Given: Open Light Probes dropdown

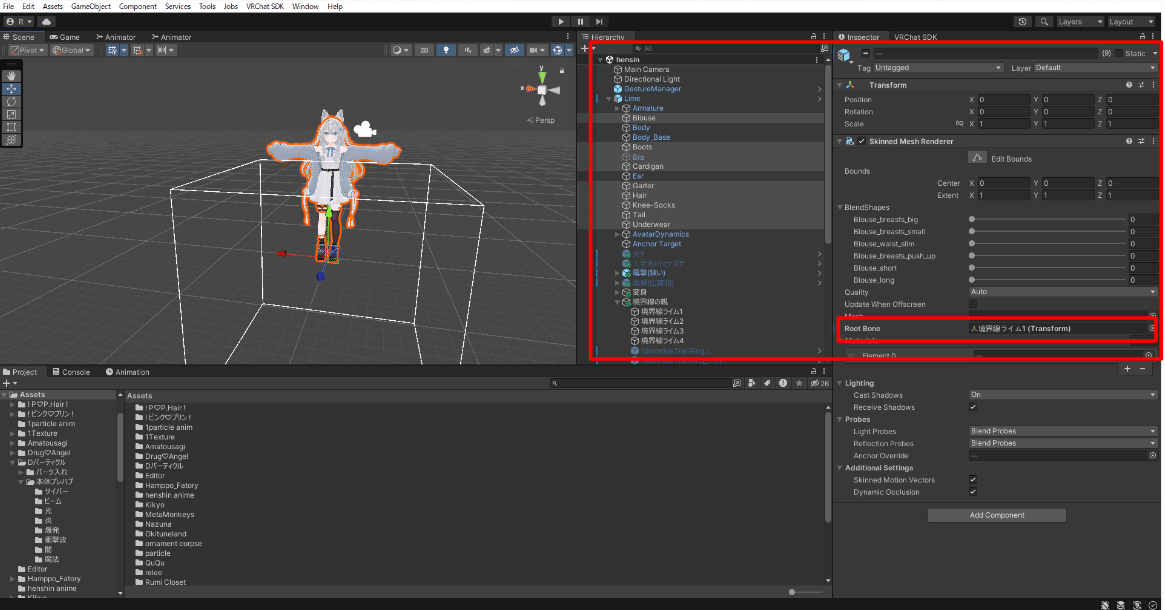Looking at the screenshot, I should click(1062, 431).
